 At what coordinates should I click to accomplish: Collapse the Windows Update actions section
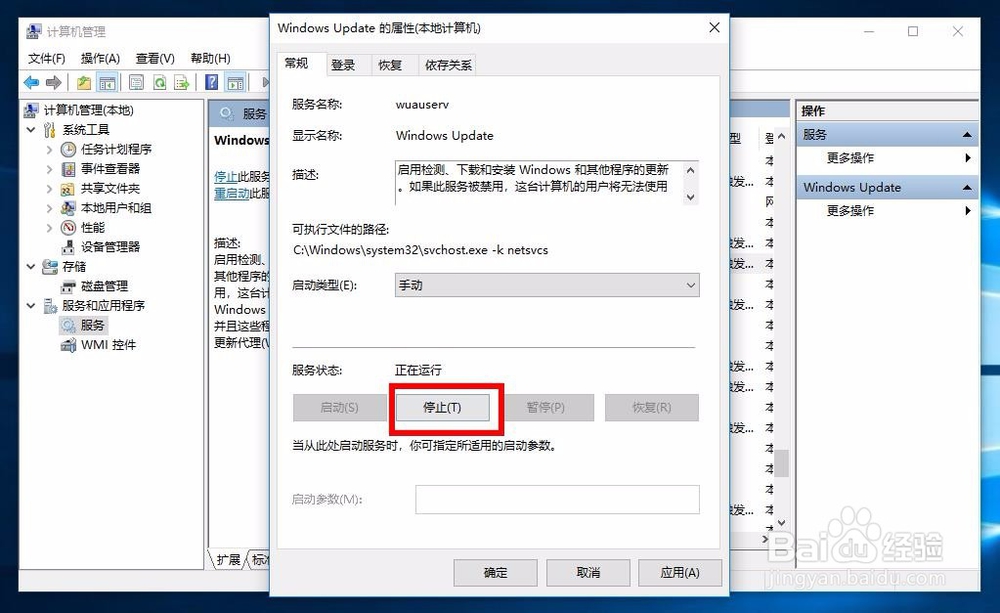click(x=967, y=188)
